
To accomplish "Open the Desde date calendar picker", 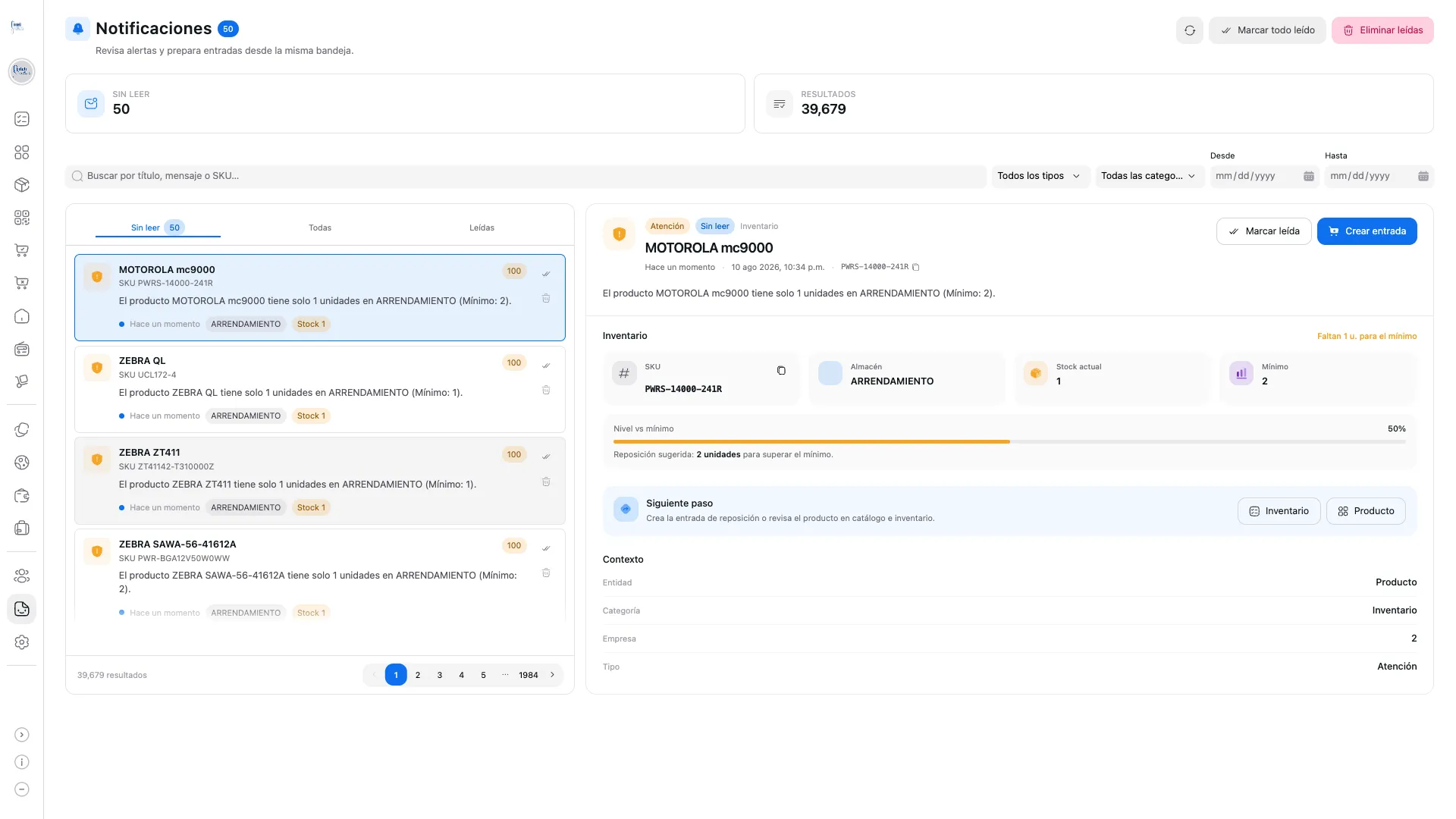I will [1309, 176].
